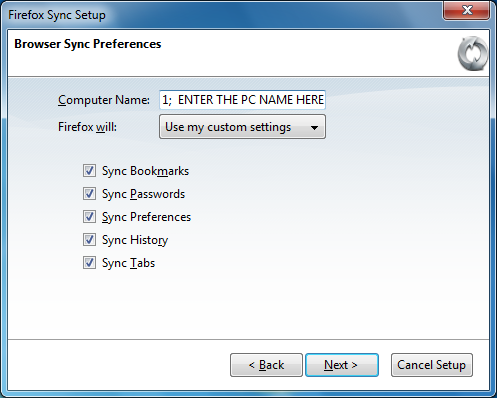Close the Firefox Sync Setup dialog
This screenshot has height=398, width=497.
[466, 11]
